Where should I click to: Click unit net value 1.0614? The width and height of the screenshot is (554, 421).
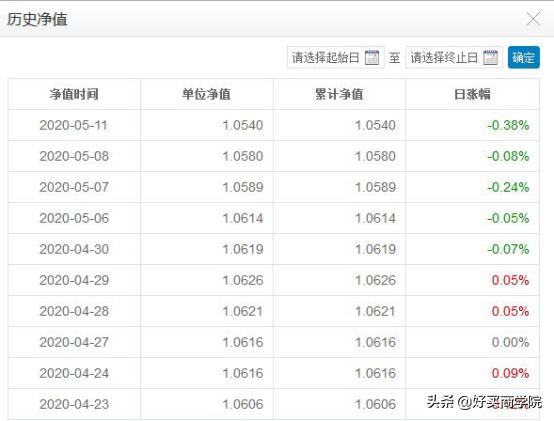(x=243, y=218)
